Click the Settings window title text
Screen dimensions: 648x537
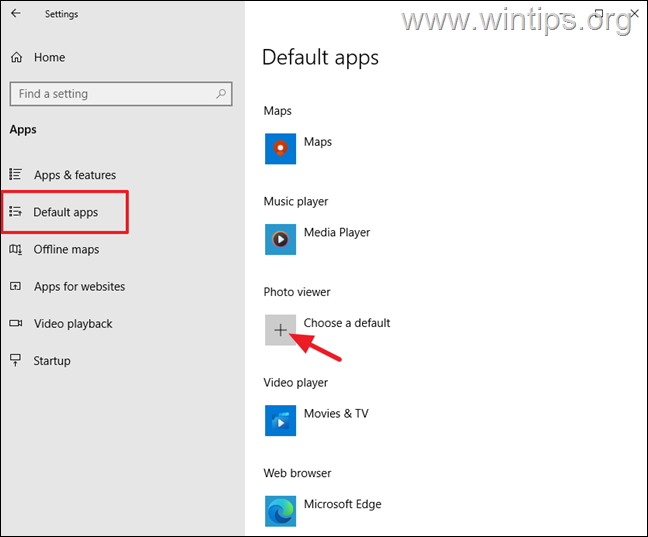pos(62,14)
